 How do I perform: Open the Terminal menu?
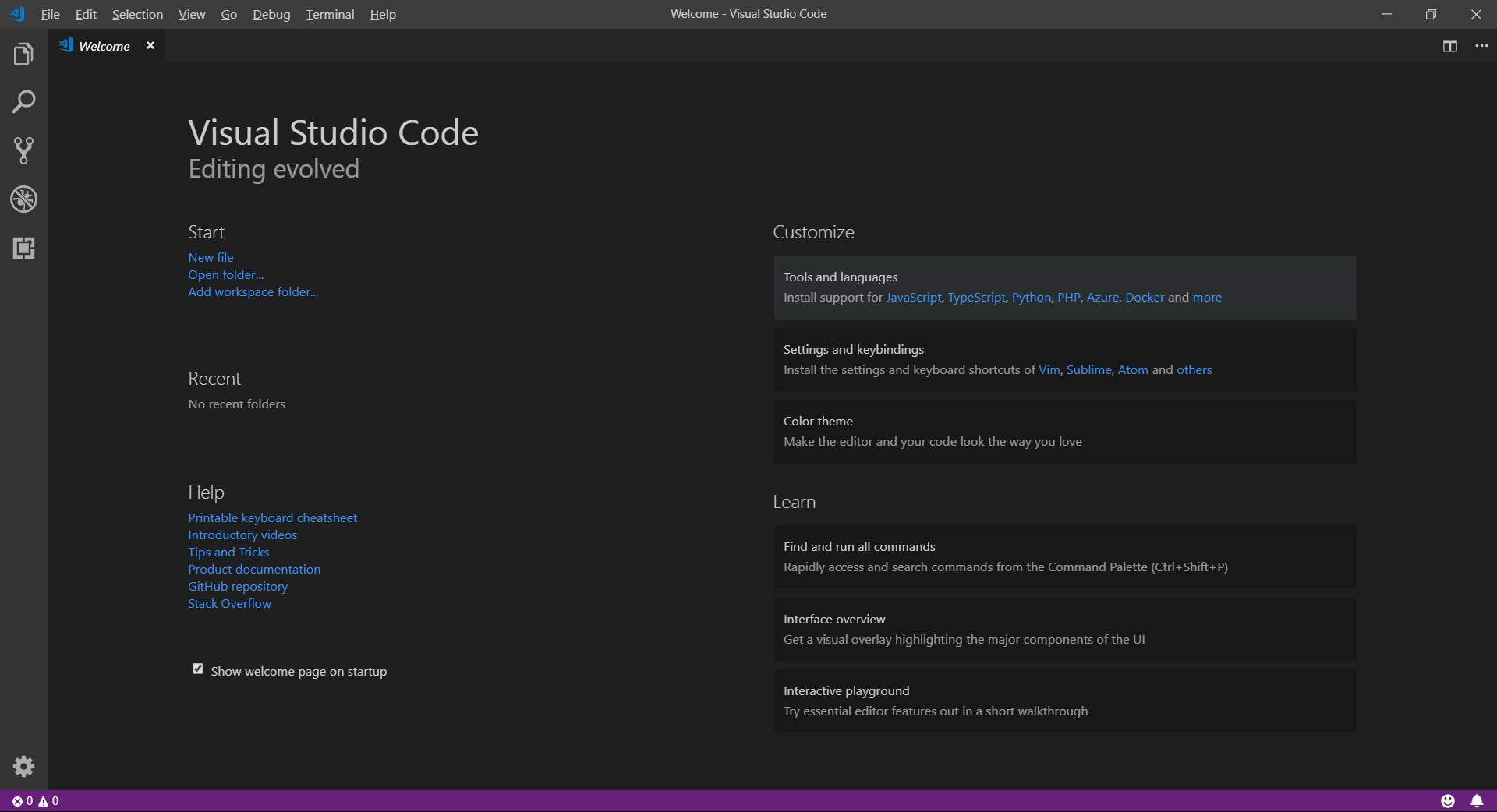click(x=330, y=14)
